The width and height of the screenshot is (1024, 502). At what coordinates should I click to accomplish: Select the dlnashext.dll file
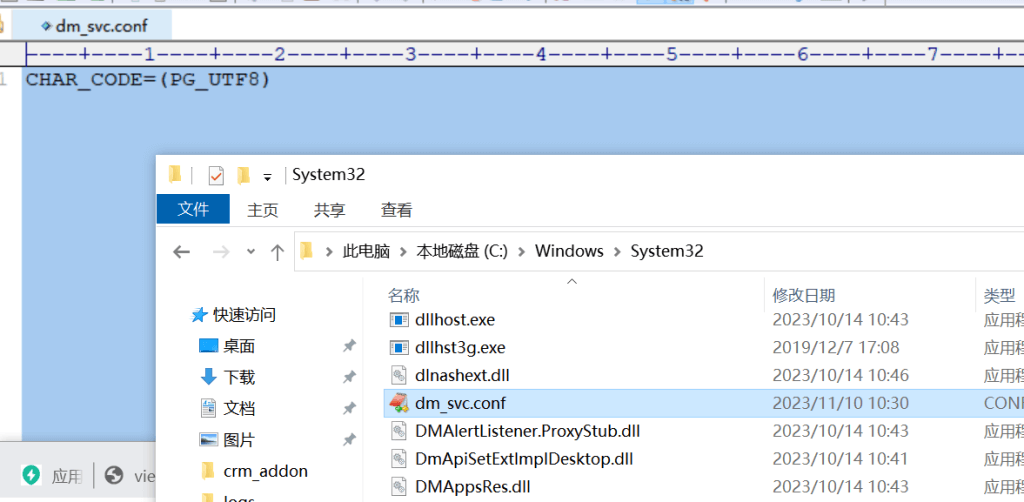click(x=462, y=375)
